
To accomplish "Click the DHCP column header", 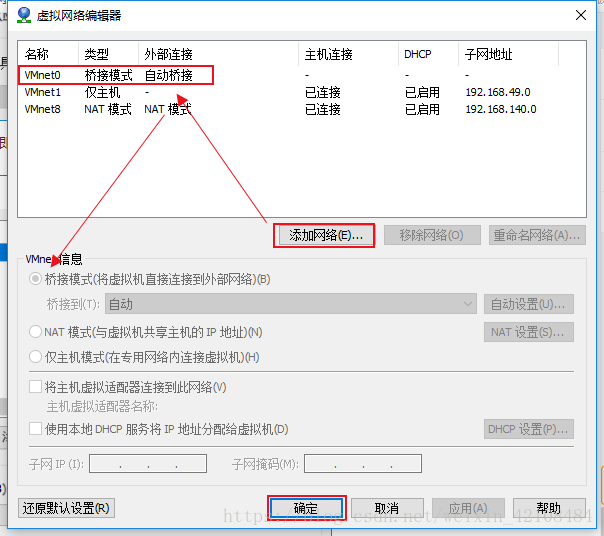I will pos(429,54).
